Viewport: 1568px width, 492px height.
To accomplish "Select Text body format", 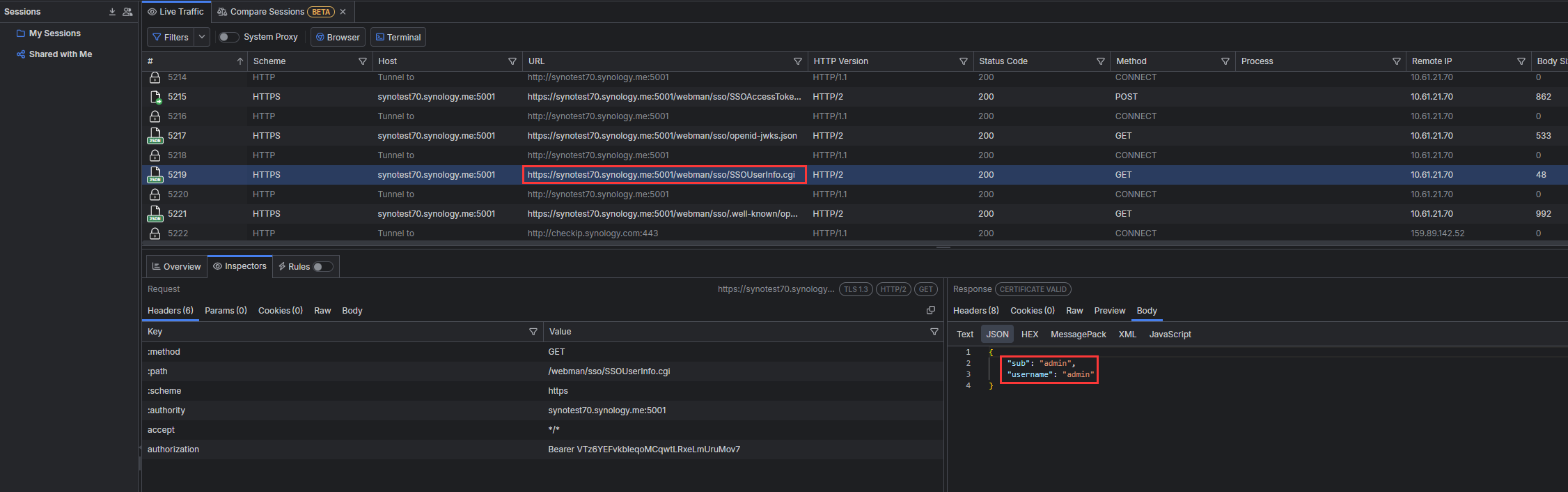I will tap(965, 335).
